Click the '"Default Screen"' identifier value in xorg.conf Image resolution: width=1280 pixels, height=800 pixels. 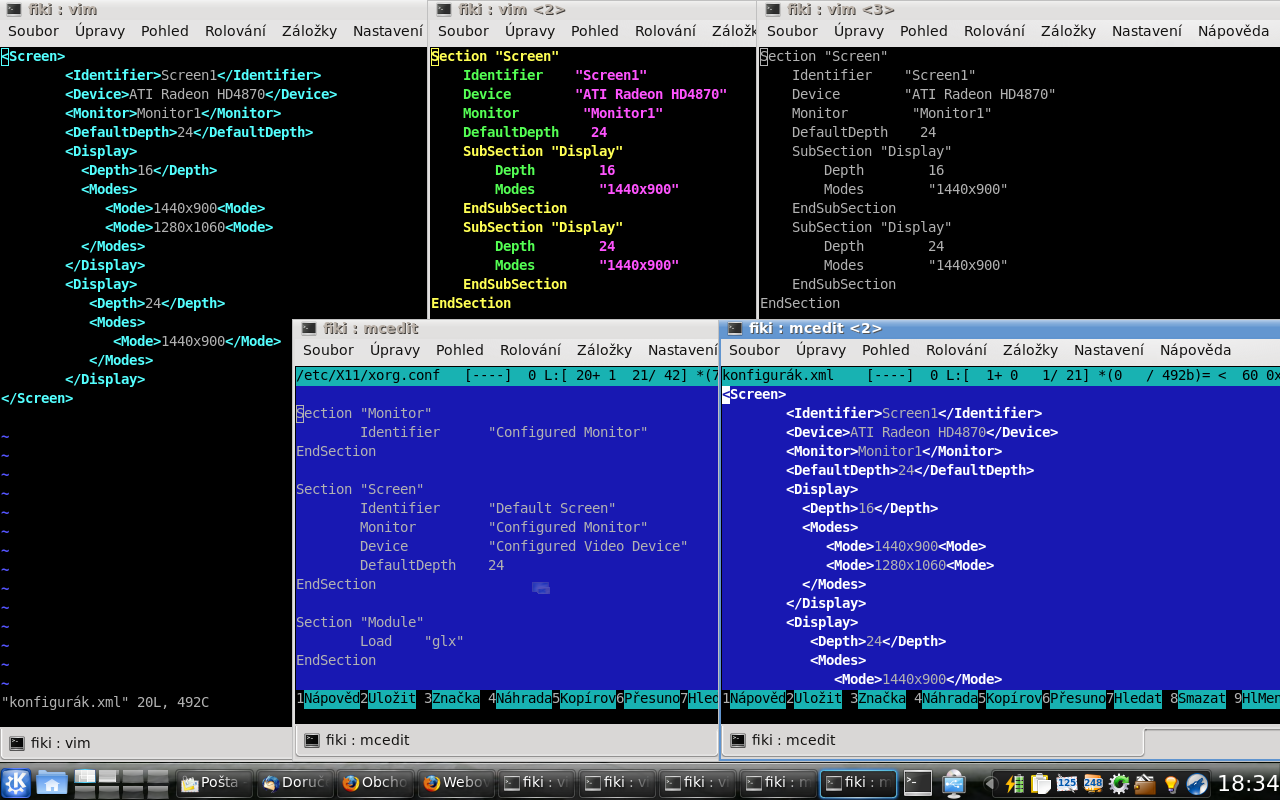click(552, 508)
